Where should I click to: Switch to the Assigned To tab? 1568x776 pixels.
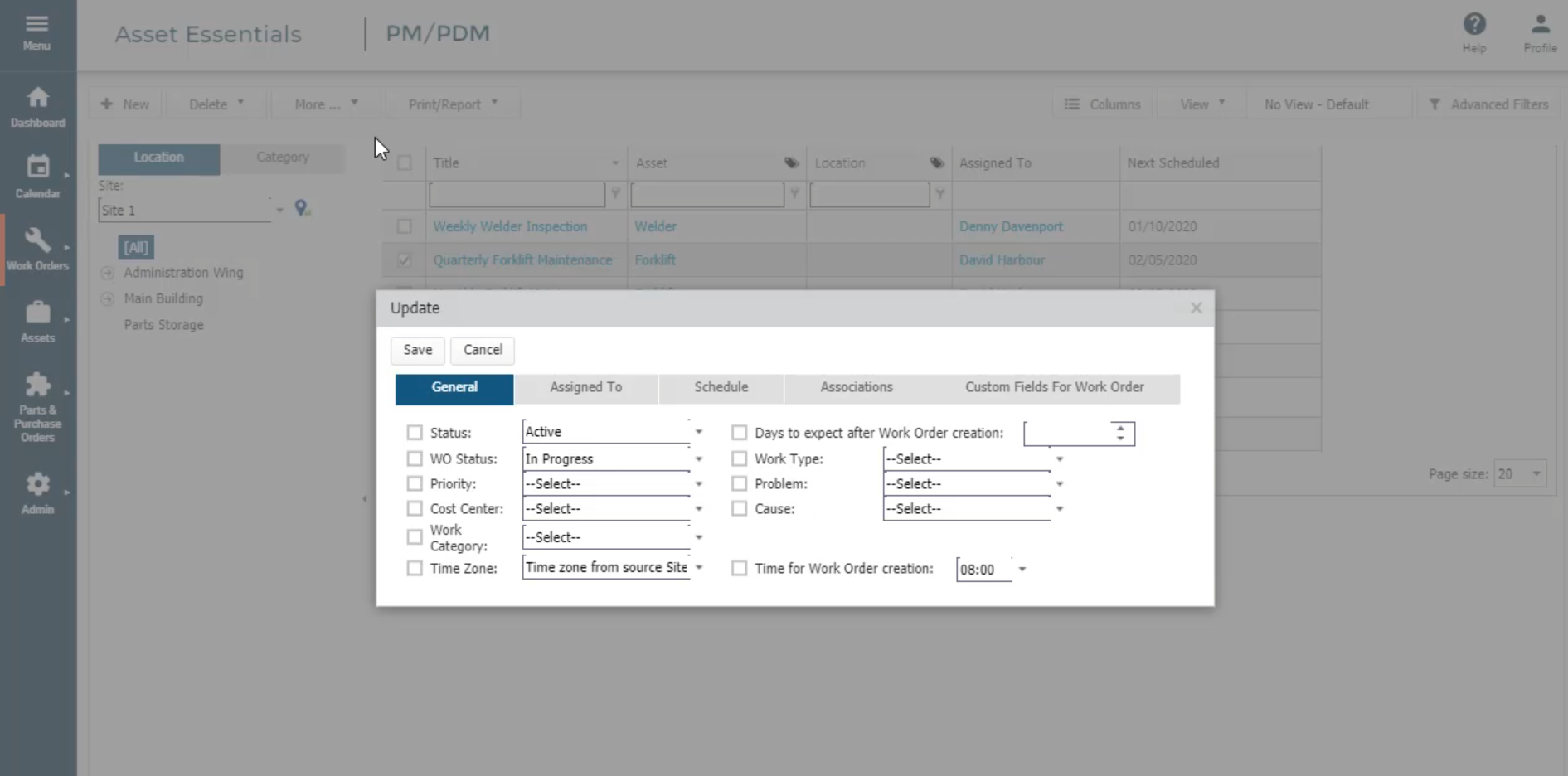tap(585, 388)
